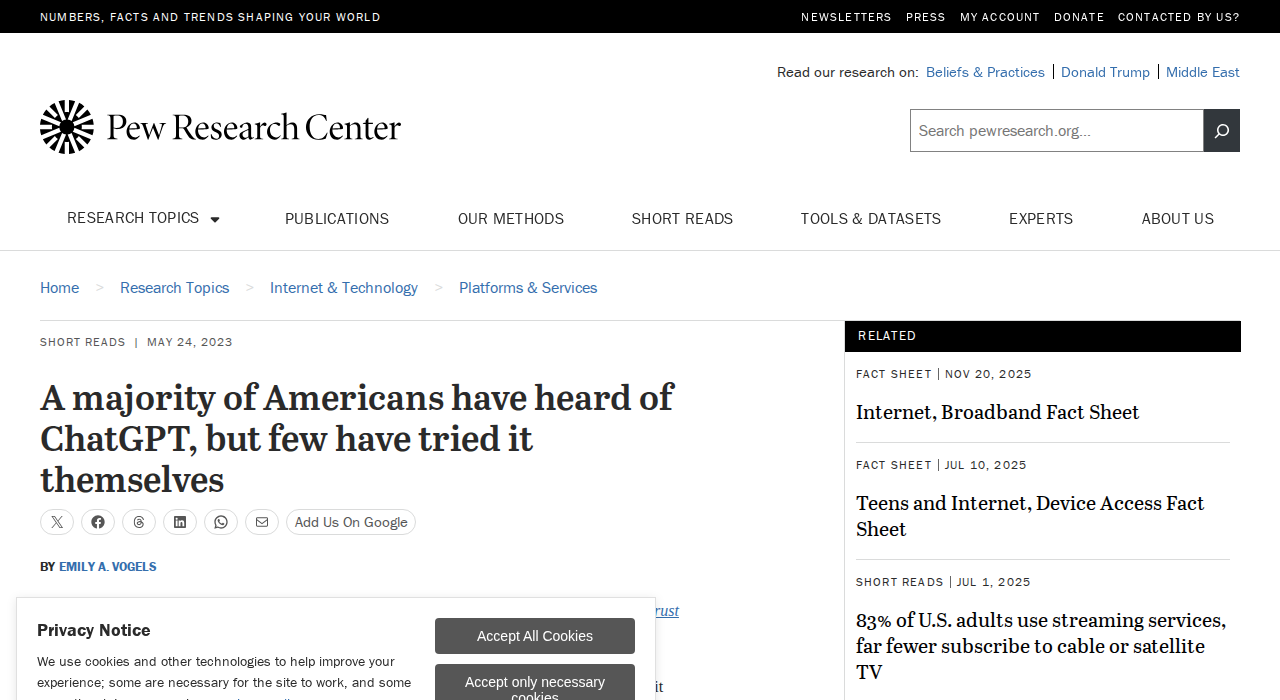Go to Home breadcrumb
This screenshot has height=700, width=1280.
pyautogui.click(x=59, y=288)
